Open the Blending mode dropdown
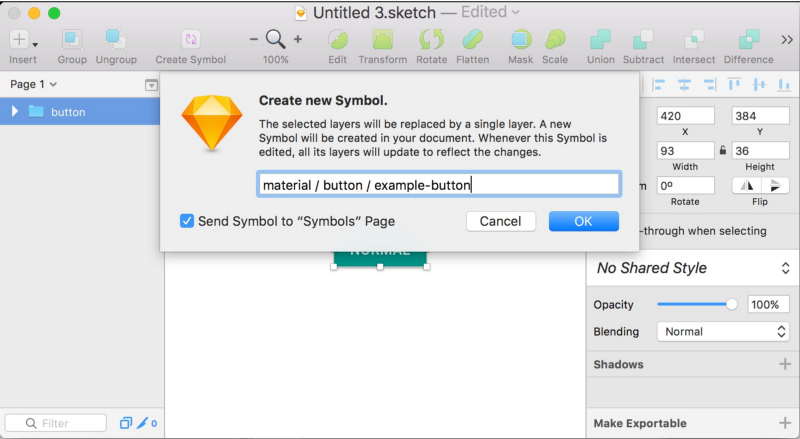800x439 pixels. pos(722,332)
